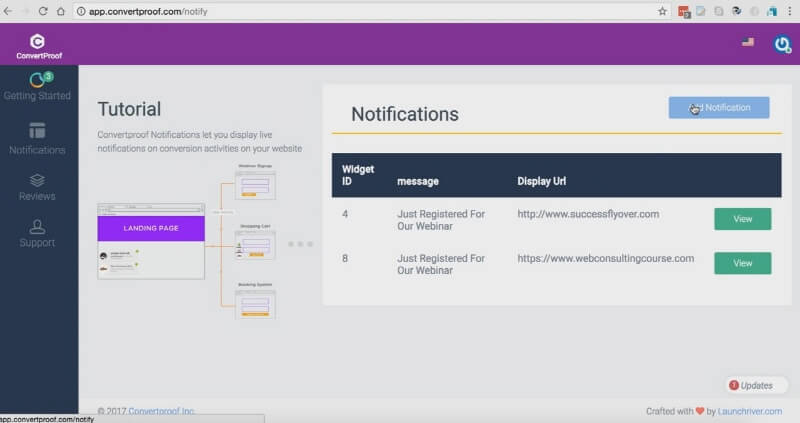
Task: Open Support sidebar item
Action: (x=37, y=234)
